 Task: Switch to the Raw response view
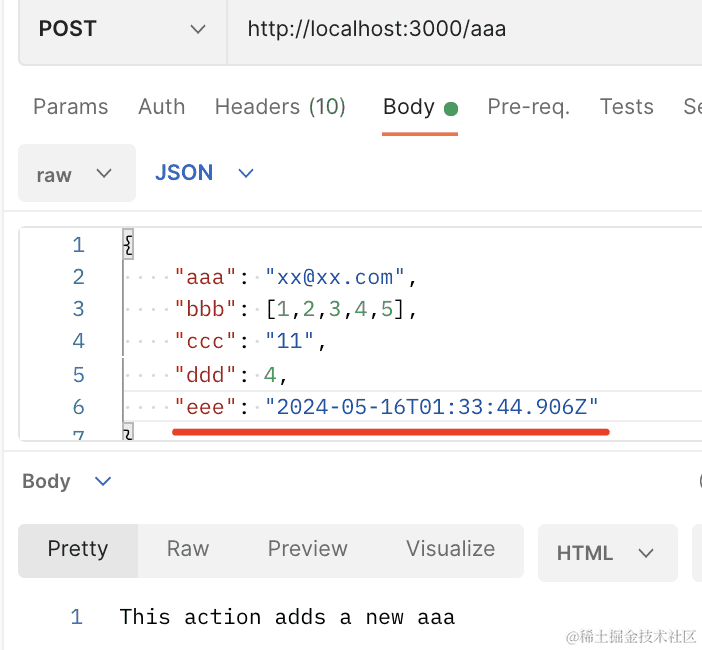187,549
